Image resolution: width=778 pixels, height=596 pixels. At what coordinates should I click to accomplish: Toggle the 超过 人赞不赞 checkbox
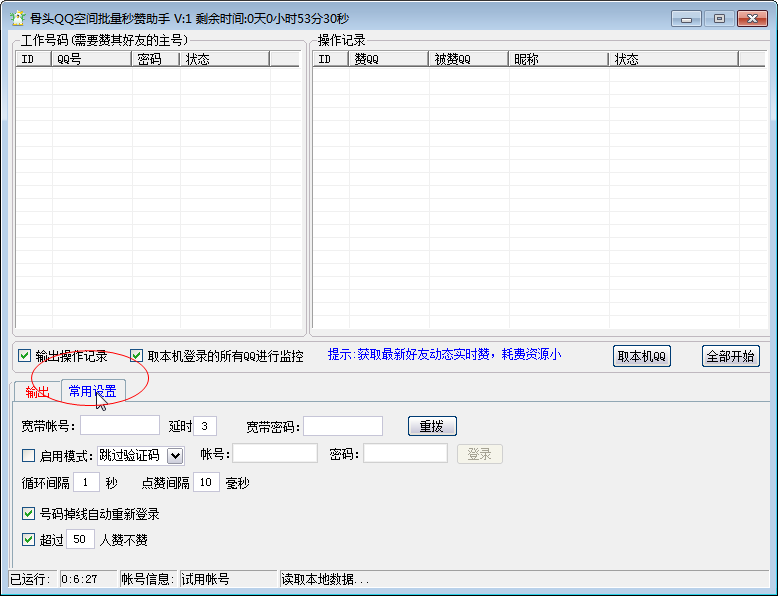[28, 539]
